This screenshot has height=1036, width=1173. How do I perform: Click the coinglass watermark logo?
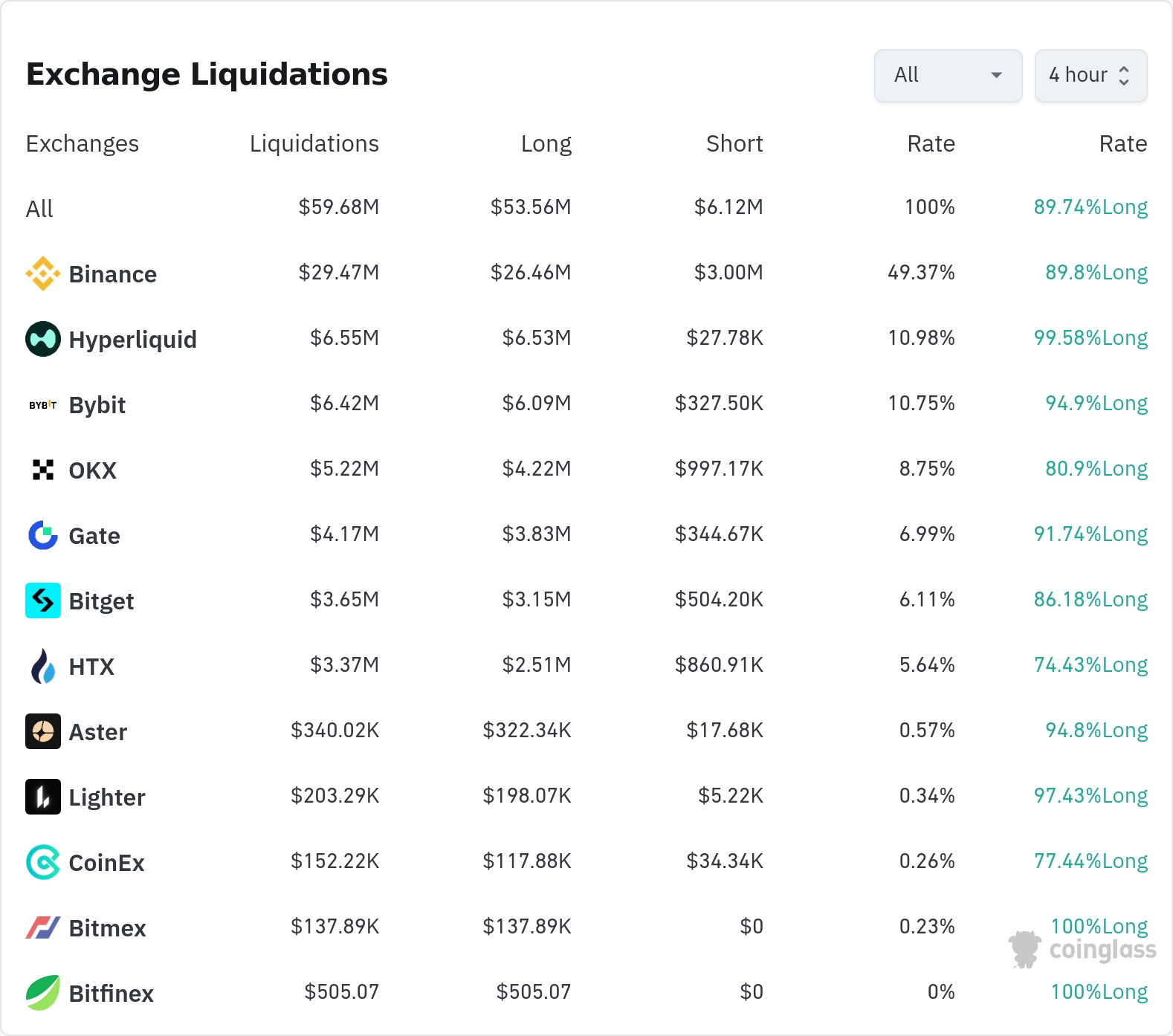point(1082,949)
